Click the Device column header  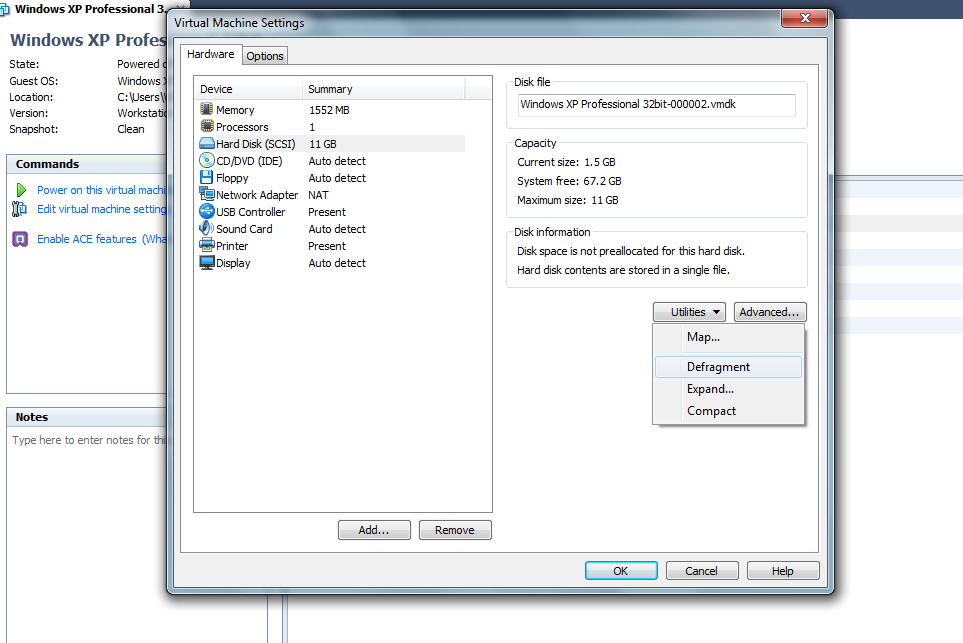(x=248, y=89)
